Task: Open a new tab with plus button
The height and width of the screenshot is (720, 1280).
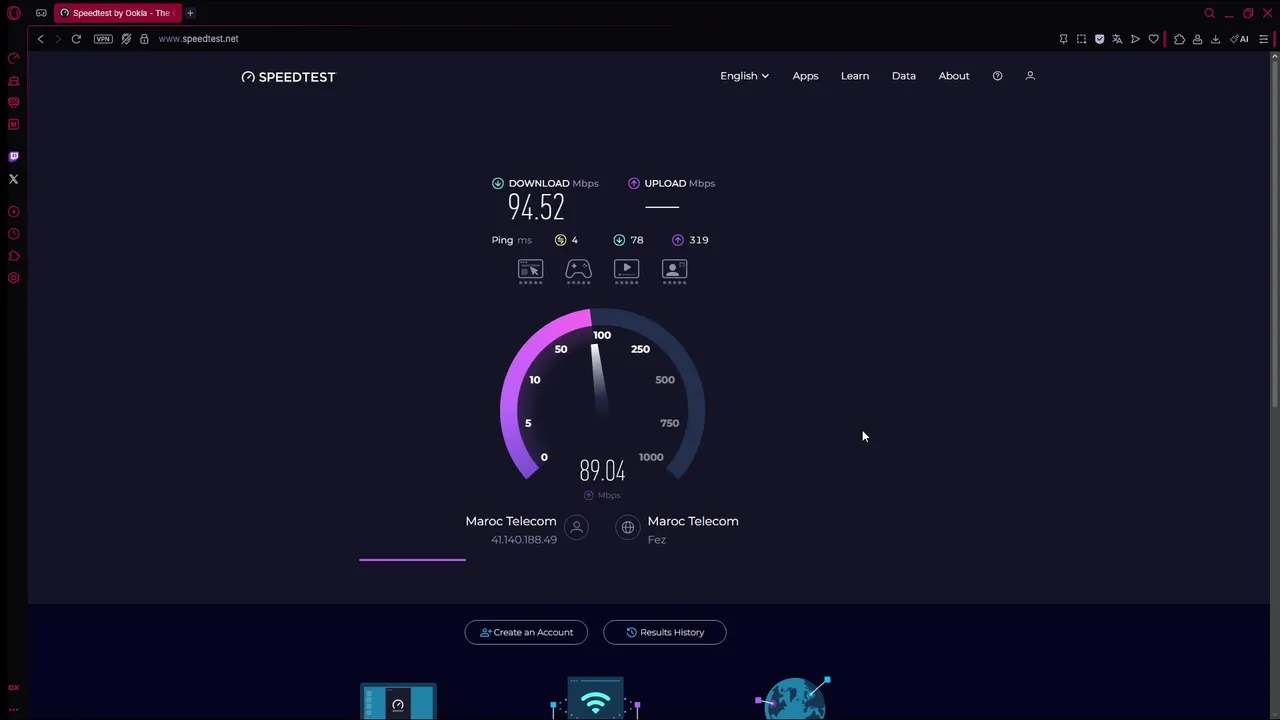Action: 190,13
